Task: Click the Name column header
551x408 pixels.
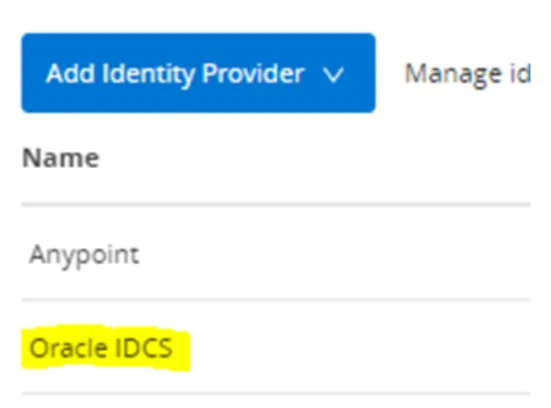Action: (x=61, y=158)
